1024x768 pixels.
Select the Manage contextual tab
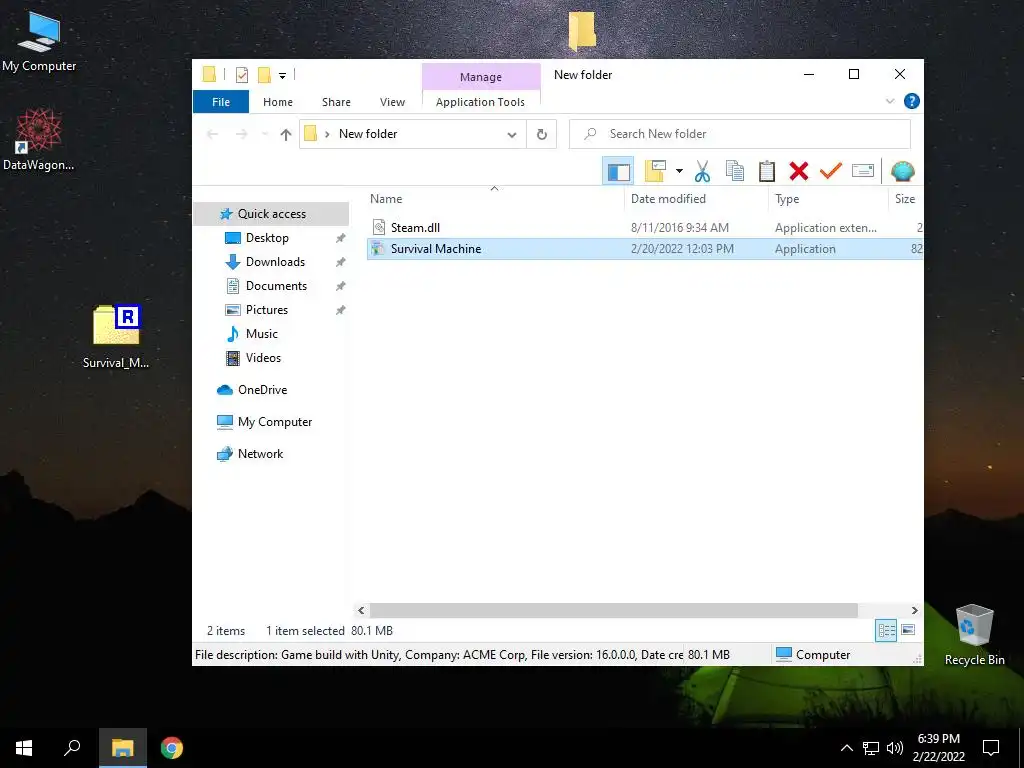click(x=481, y=76)
